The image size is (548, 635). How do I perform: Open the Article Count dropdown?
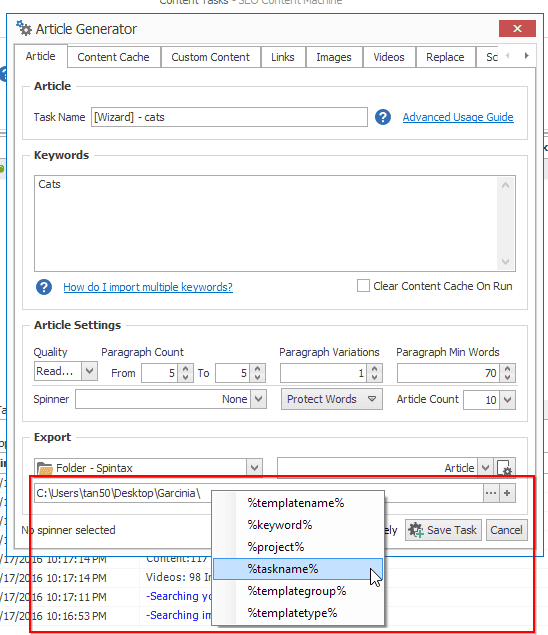(x=507, y=400)
